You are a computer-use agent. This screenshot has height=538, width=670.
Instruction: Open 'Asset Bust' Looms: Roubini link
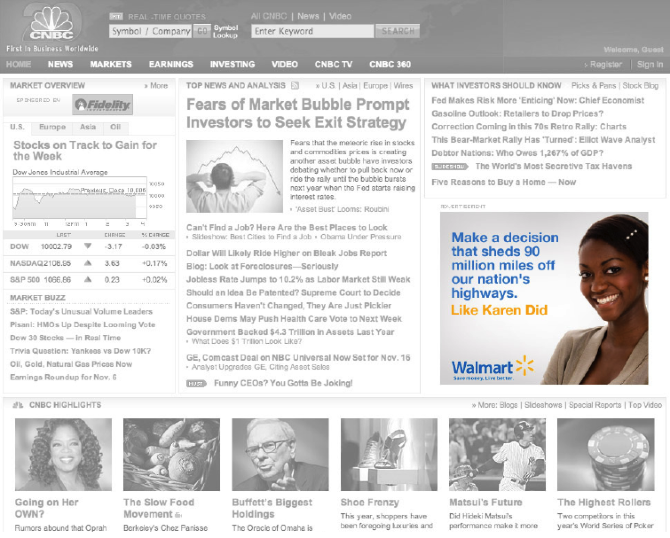pos(342,209)
